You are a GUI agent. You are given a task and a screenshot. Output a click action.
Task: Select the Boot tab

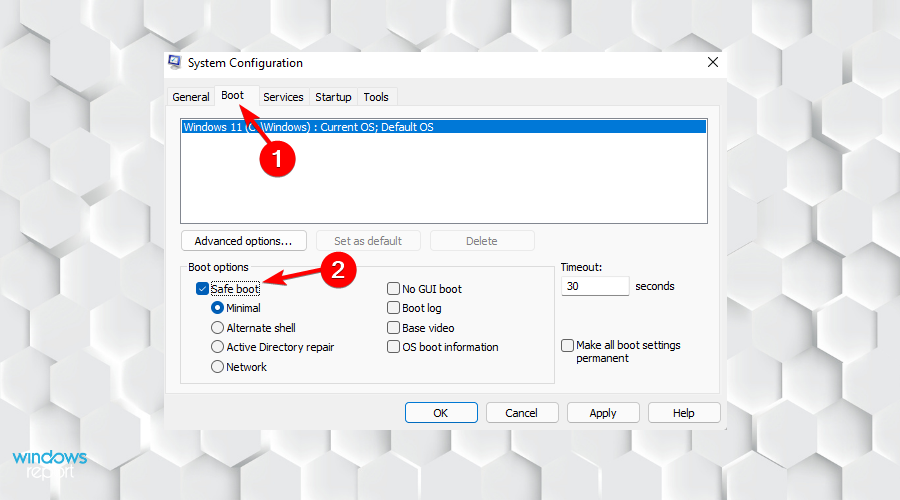tap(232, 95)
